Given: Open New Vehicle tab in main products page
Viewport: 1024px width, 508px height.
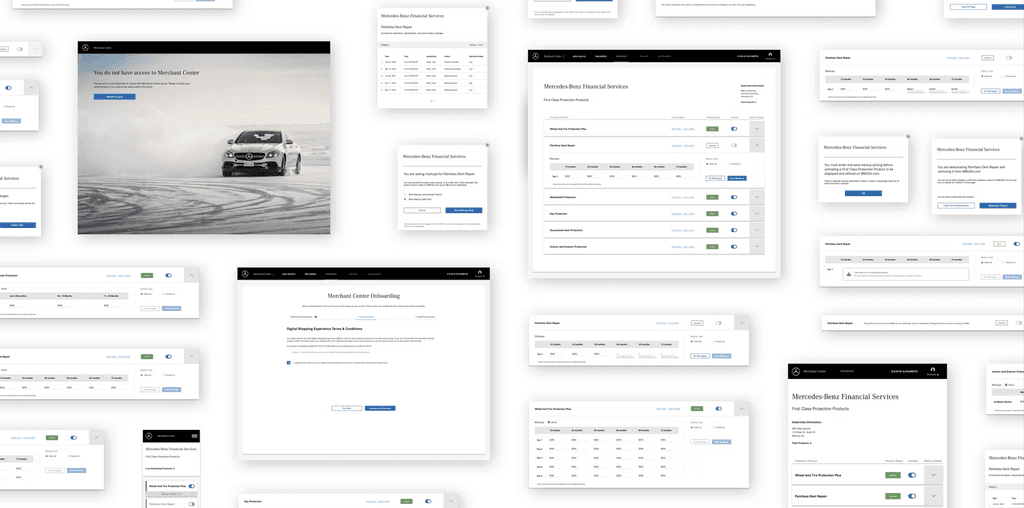Looking at the screenshot, I should [579, 57].
